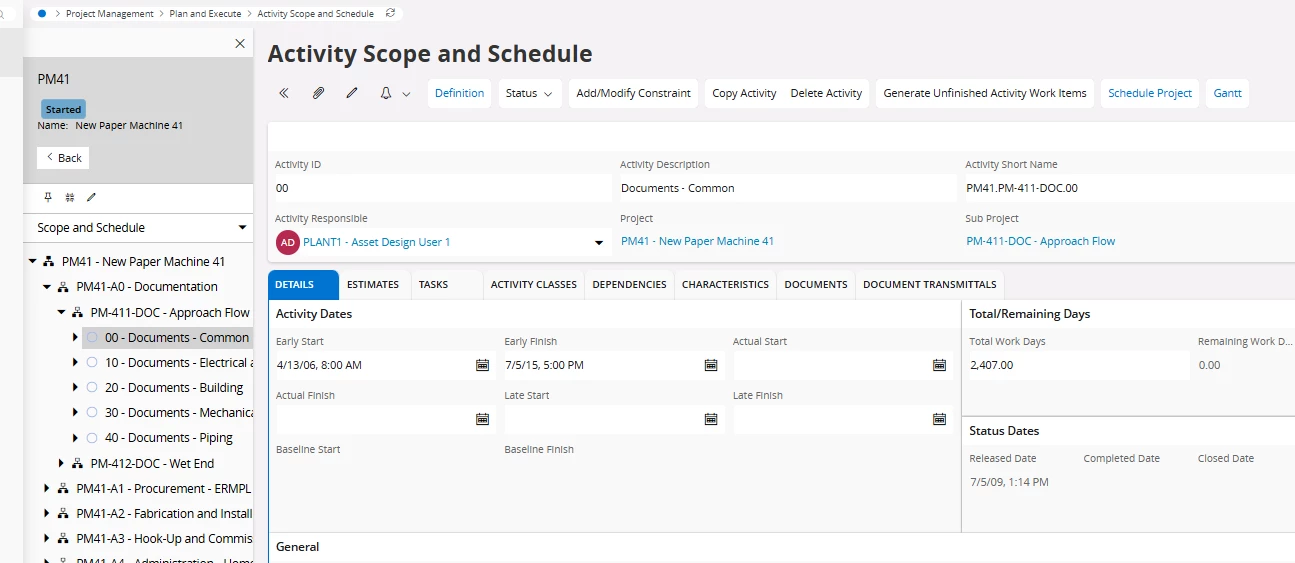
Task: Click the AD avatar of Activity Responsible
Action: 288,242
